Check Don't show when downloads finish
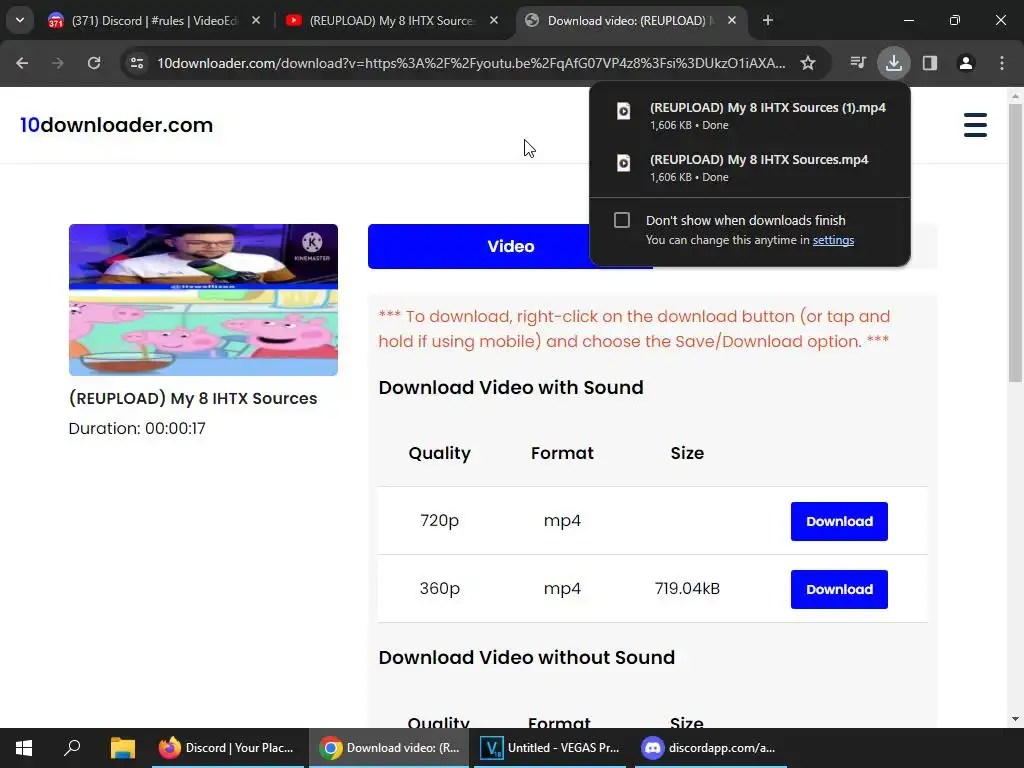 pyautogui.click(x=622, y=220)
